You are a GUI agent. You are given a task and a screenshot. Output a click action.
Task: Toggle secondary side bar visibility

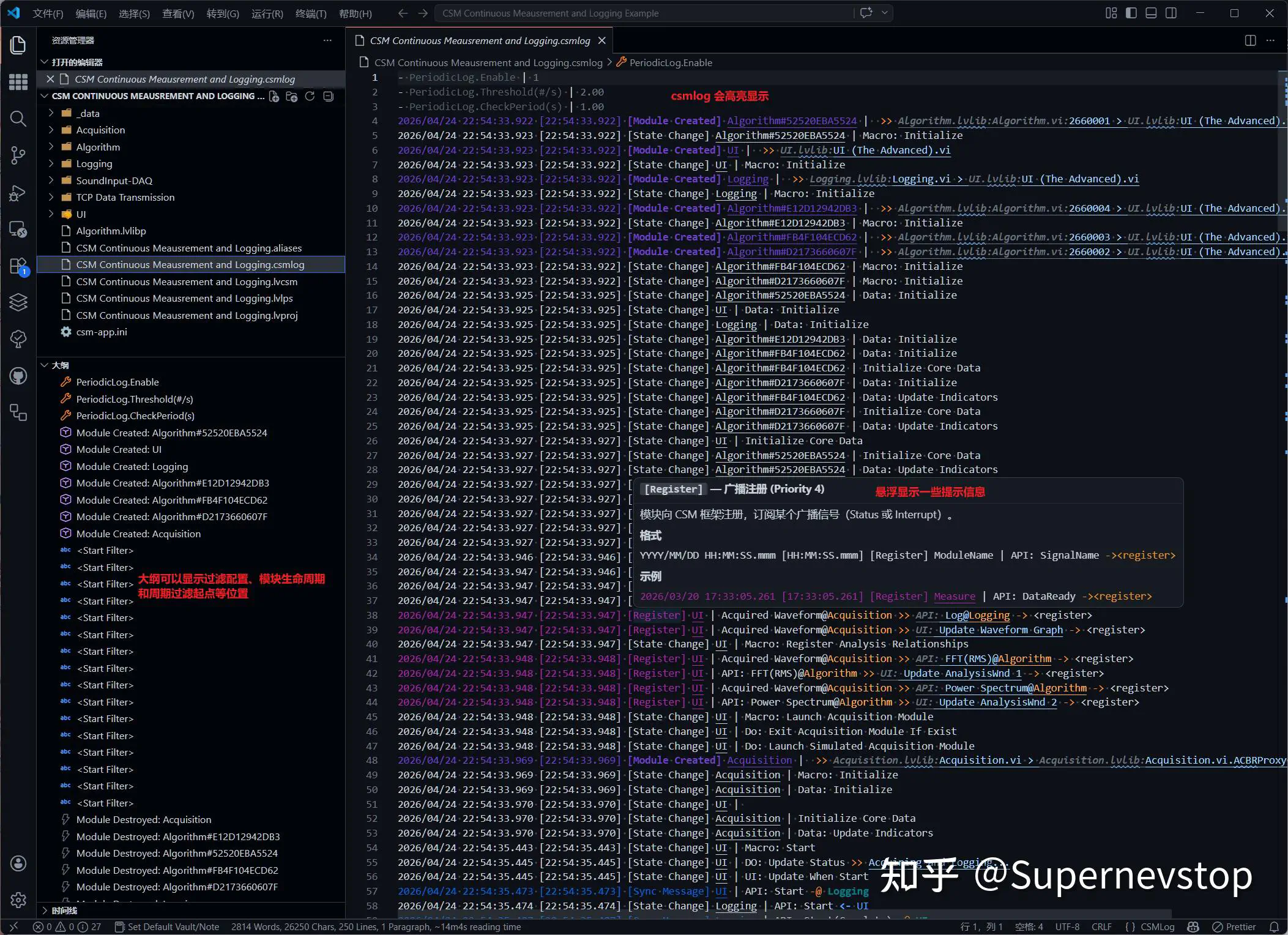(1171, 13)
